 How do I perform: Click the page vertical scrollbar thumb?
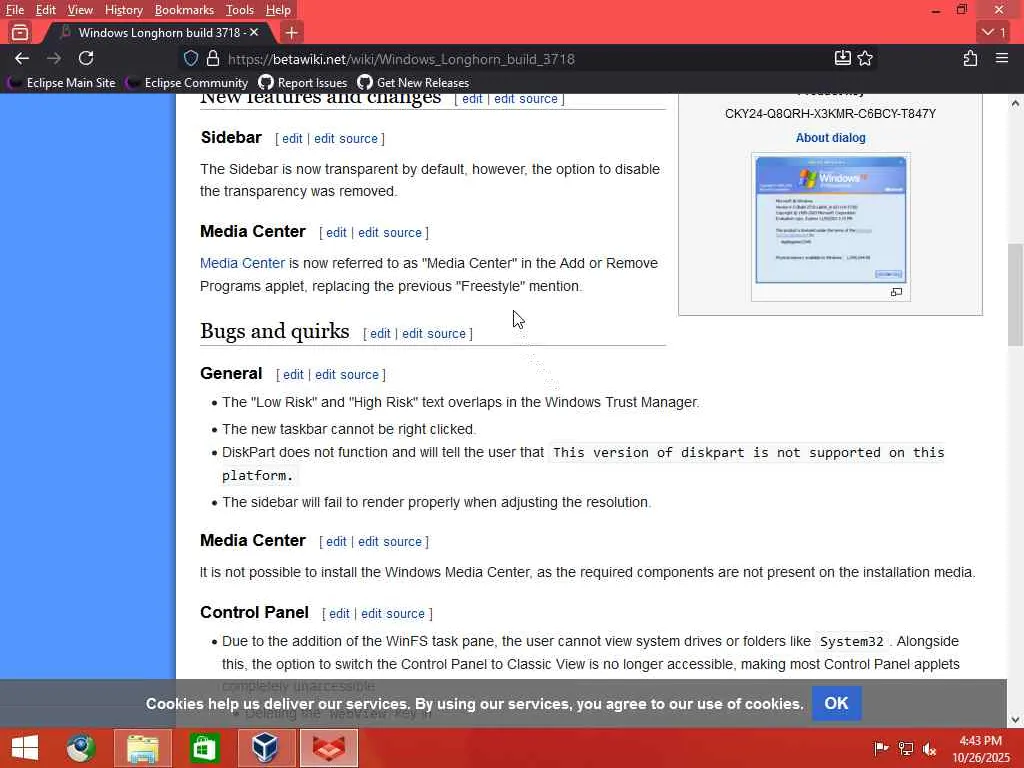pos(1015,295)
